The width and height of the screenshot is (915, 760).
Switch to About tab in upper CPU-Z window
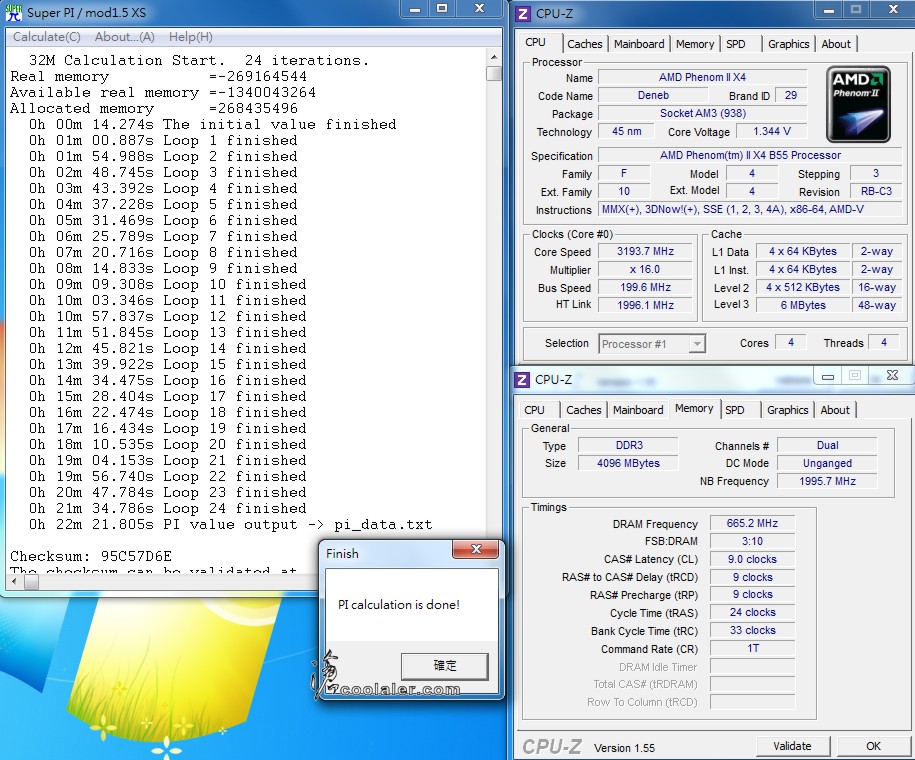click(836, 44)
